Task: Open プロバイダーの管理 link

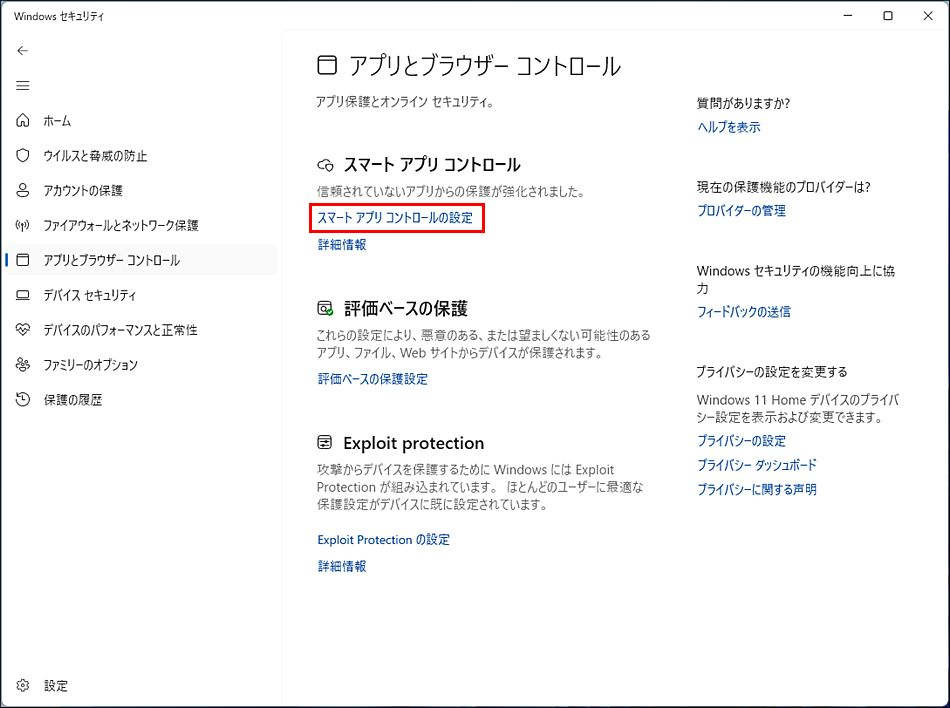Action: coord(742,211)
